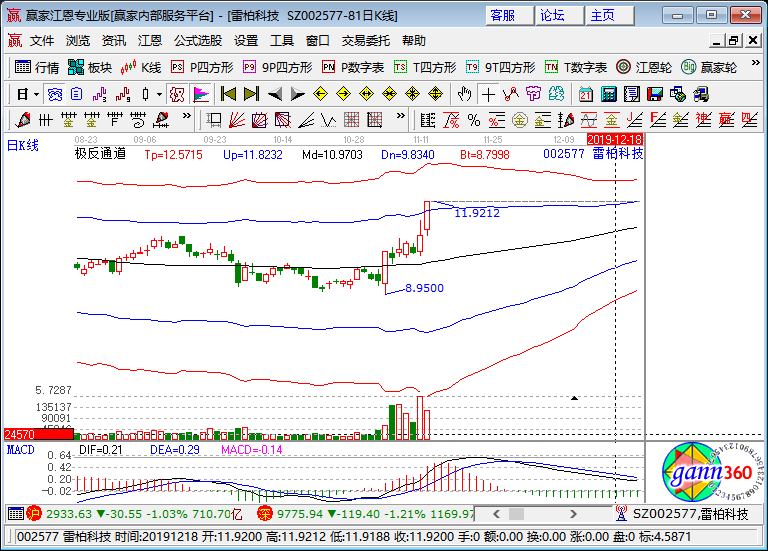
Task: Open the 公式选股 menu
Action: click(198, 41)
